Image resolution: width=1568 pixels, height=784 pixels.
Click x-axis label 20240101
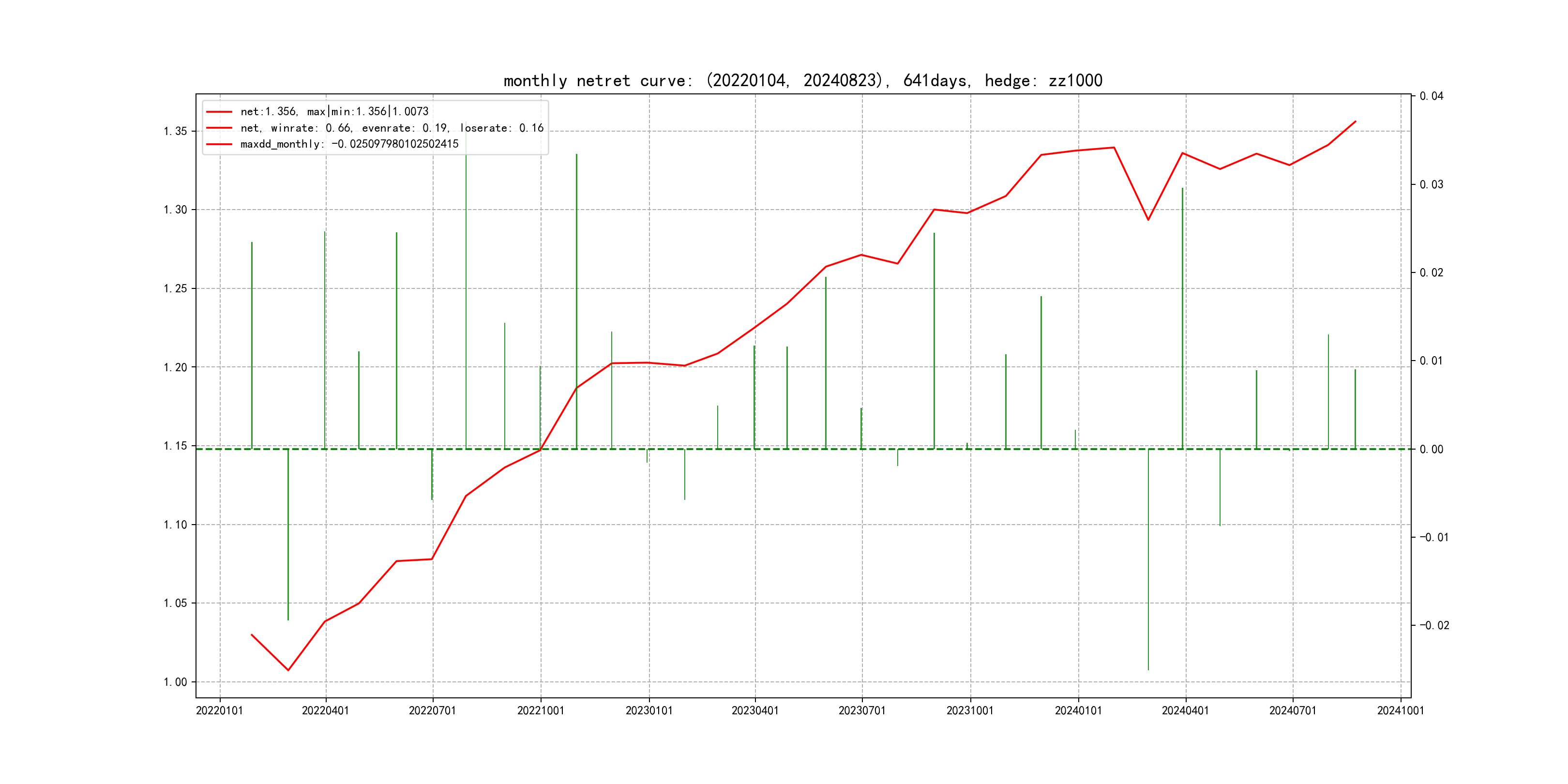click(x=1078, y=711)
